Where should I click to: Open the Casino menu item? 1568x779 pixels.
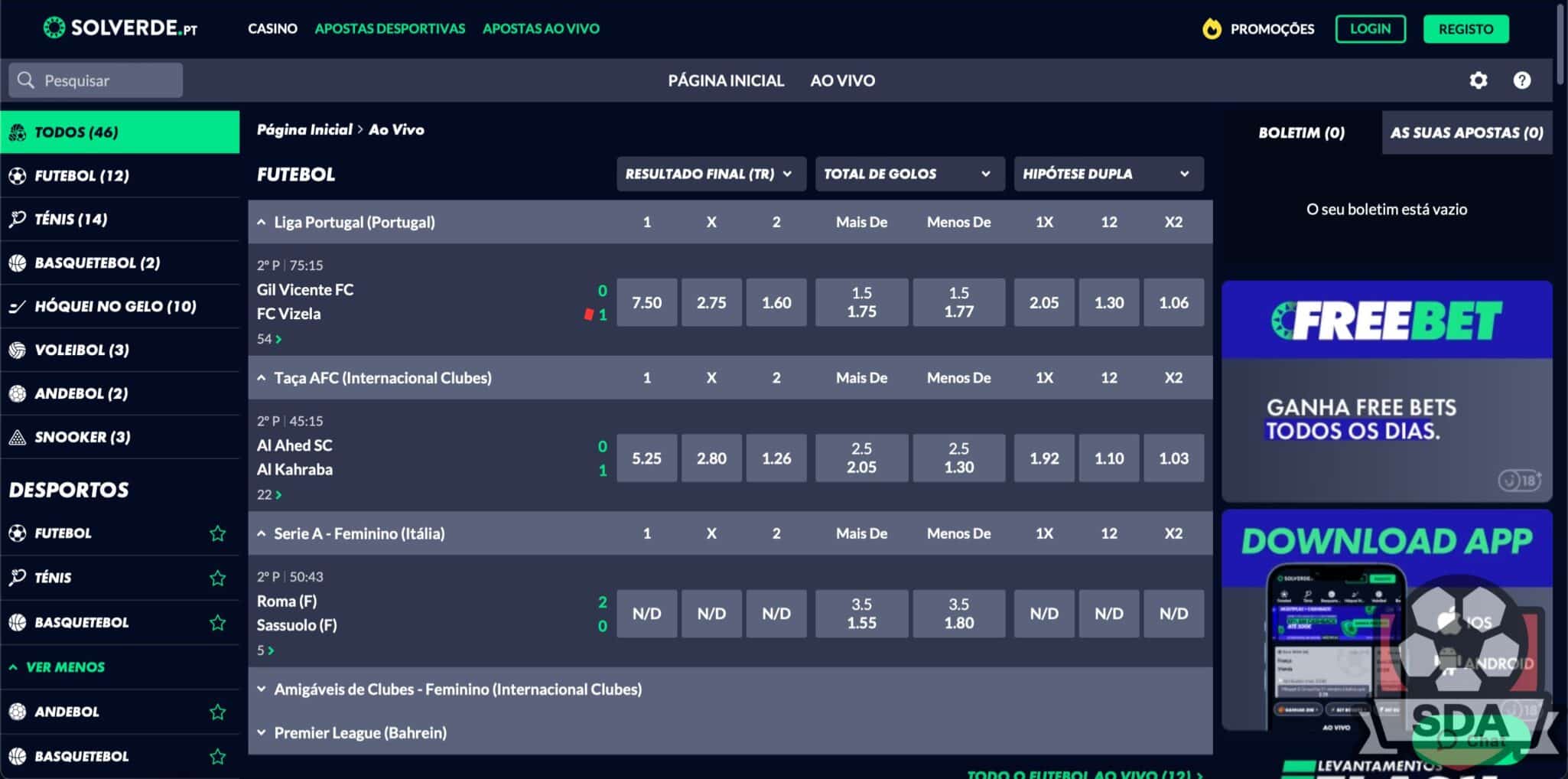[272, 28]
